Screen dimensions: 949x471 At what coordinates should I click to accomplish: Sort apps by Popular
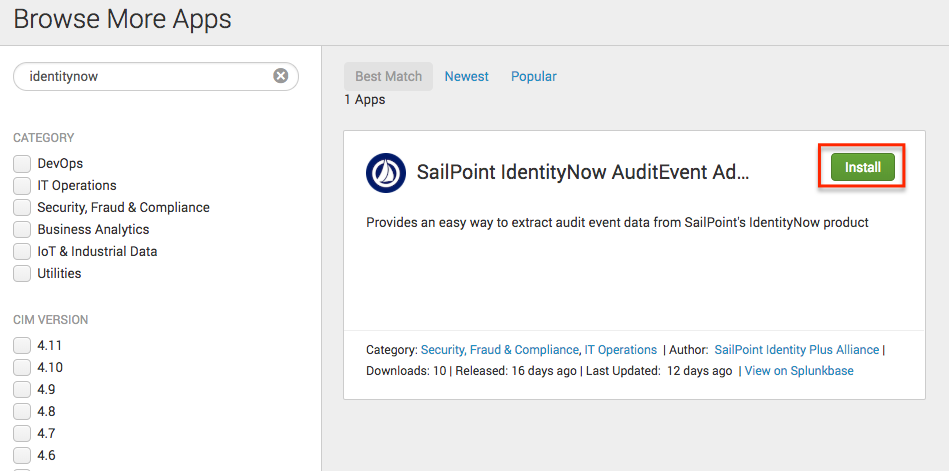534,76
